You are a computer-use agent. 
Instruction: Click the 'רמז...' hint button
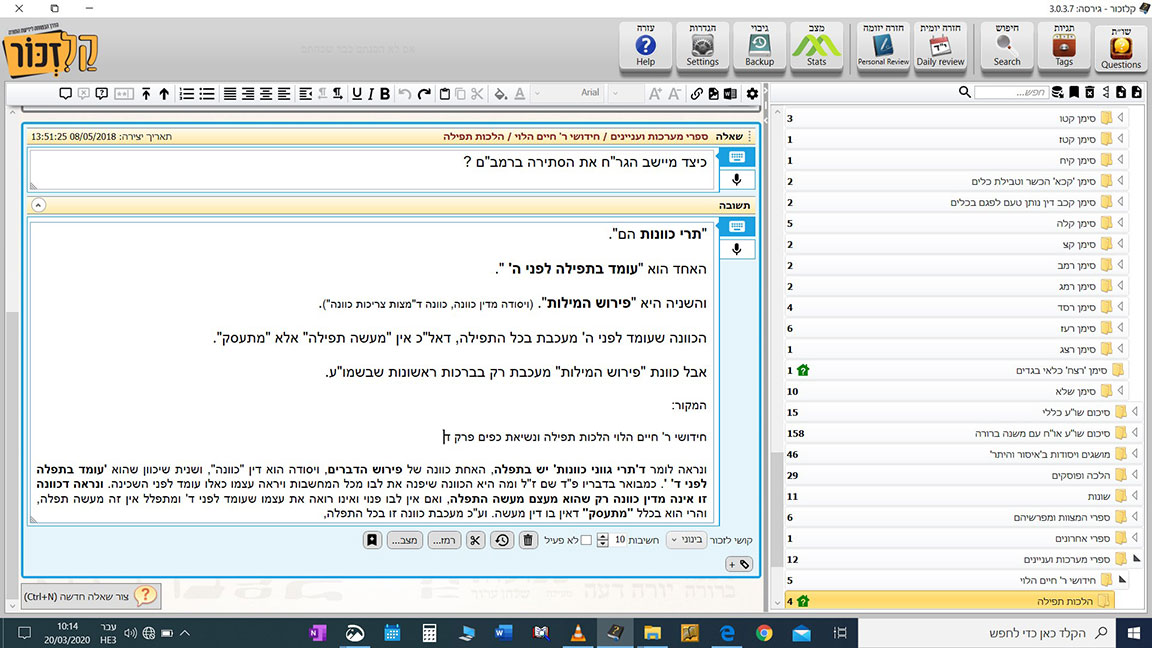[x=444, y=540]
